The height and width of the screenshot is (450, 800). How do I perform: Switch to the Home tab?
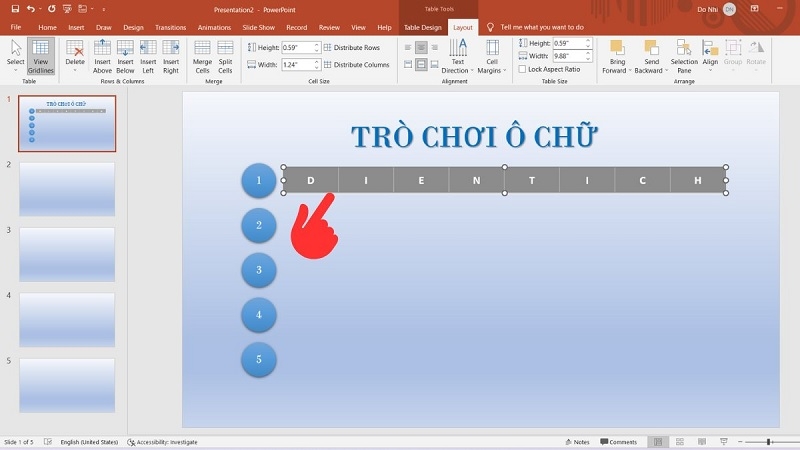click(47, 27)
